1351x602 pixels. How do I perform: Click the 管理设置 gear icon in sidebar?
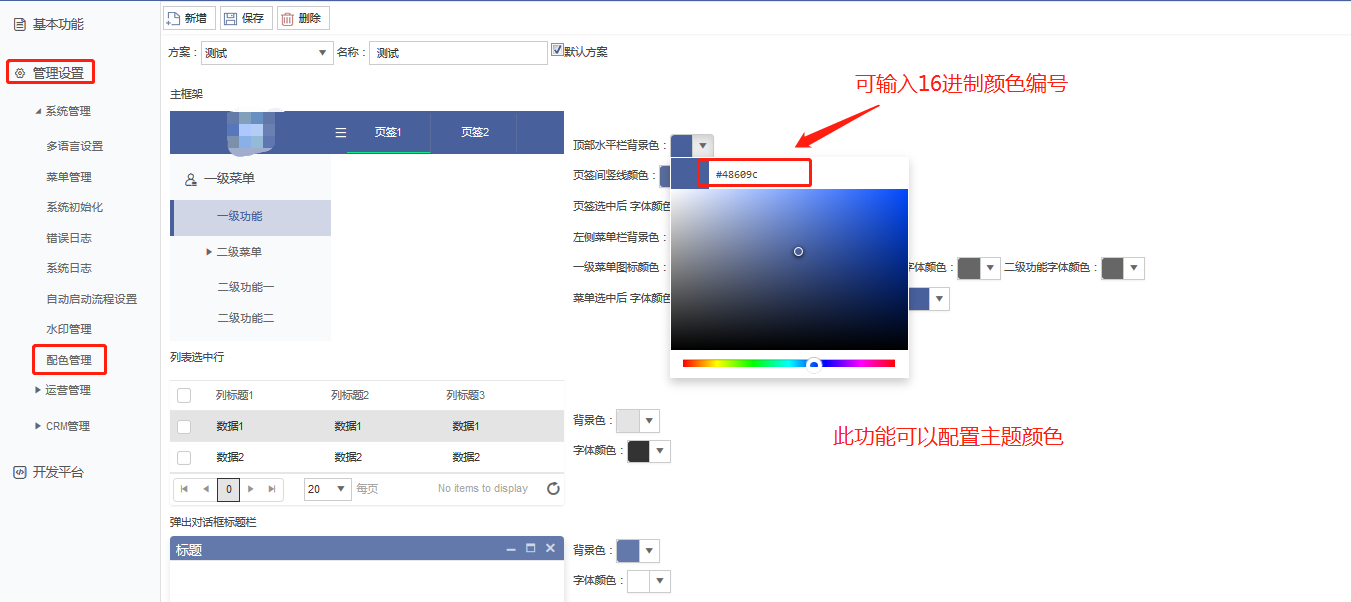coord(18,71)
